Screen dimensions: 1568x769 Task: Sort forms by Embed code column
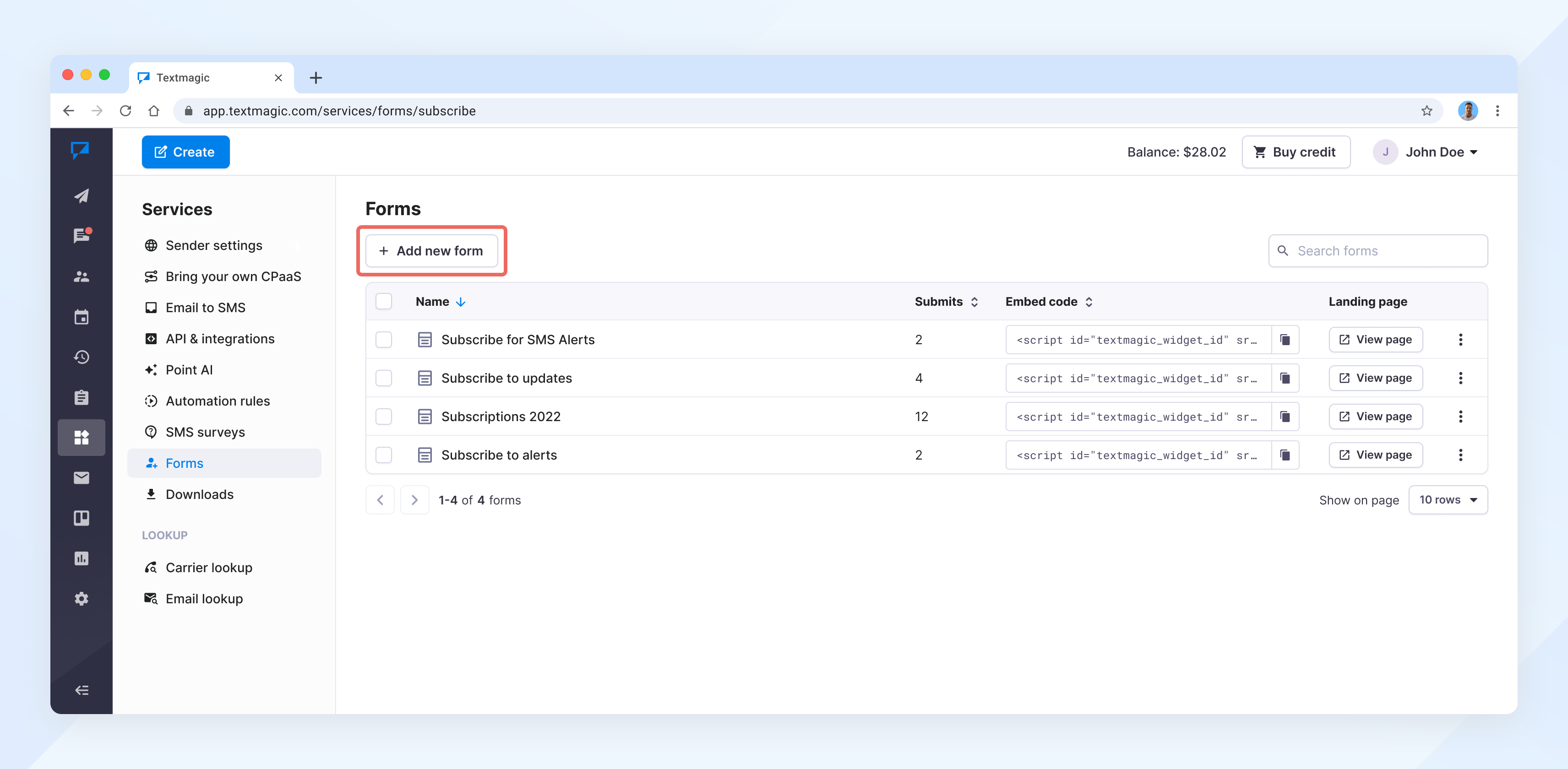[x=1049, y=302]
